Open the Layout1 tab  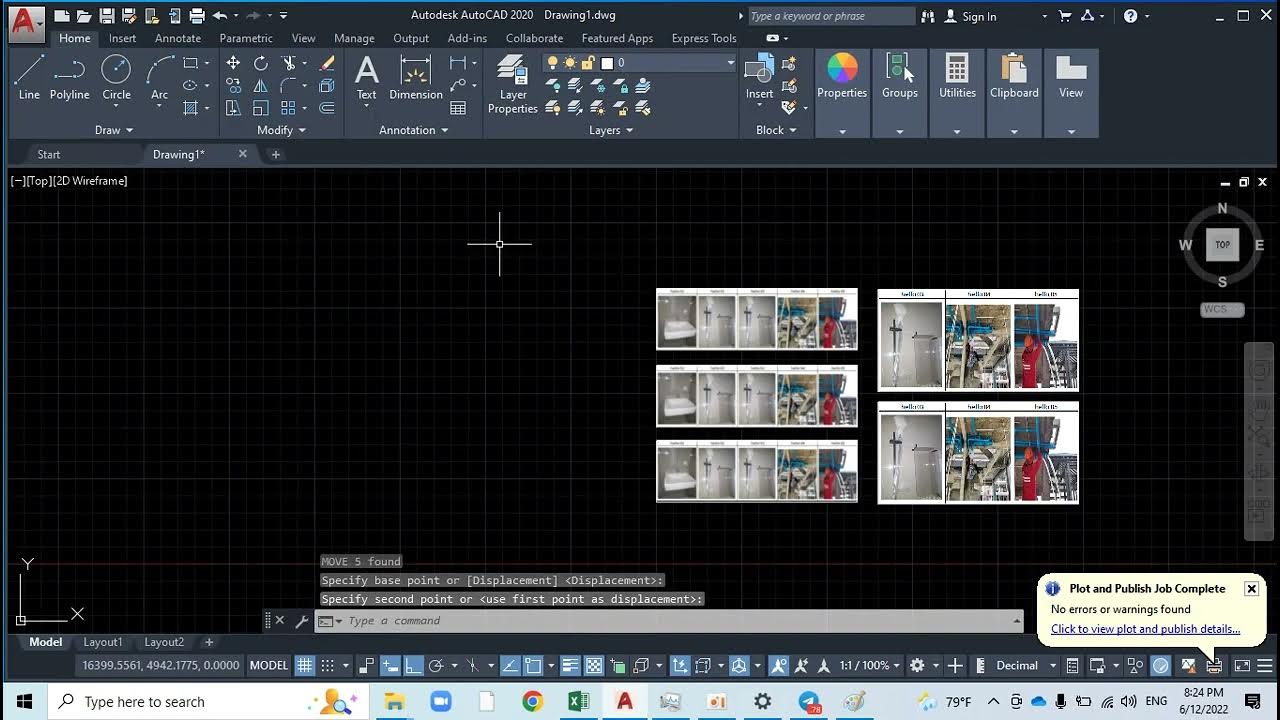click(x=103, y=642)
